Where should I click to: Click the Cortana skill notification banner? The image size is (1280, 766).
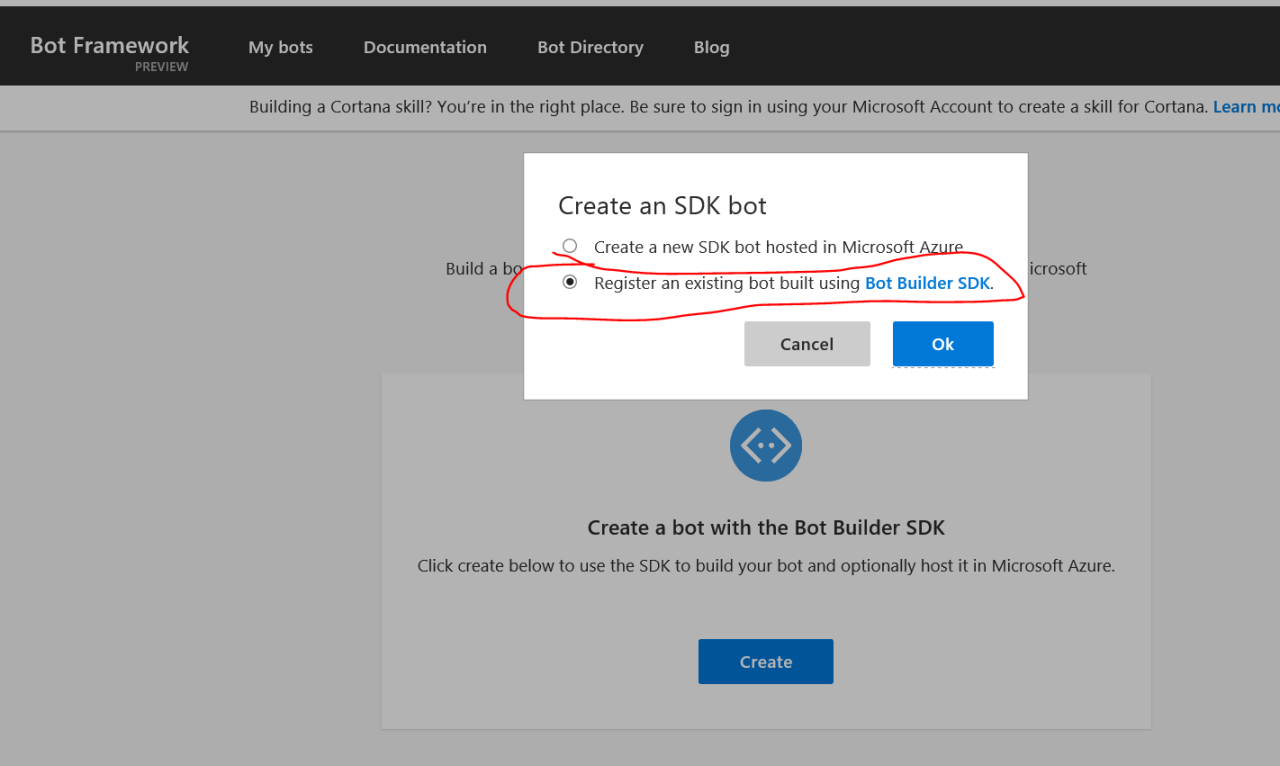pyautogui.click(x=700, y=106)
